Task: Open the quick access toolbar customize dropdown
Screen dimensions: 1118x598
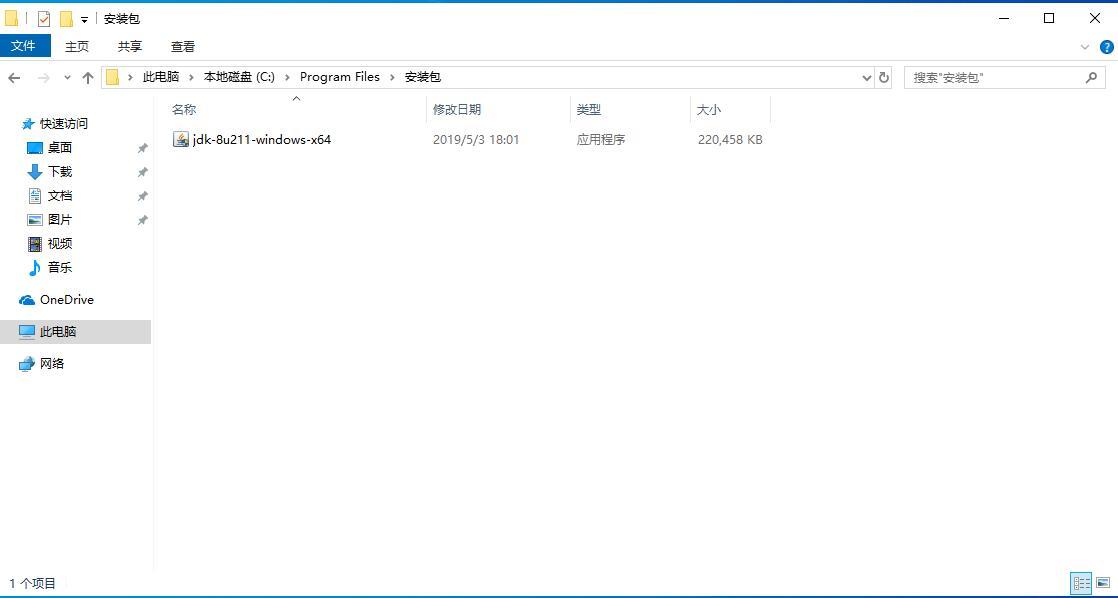Action: [84, 19]
